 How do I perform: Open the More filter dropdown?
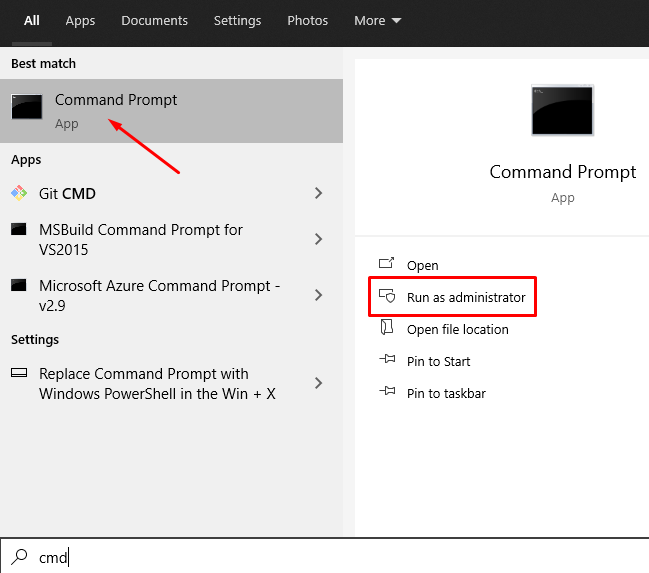click(x=377, y=20)
